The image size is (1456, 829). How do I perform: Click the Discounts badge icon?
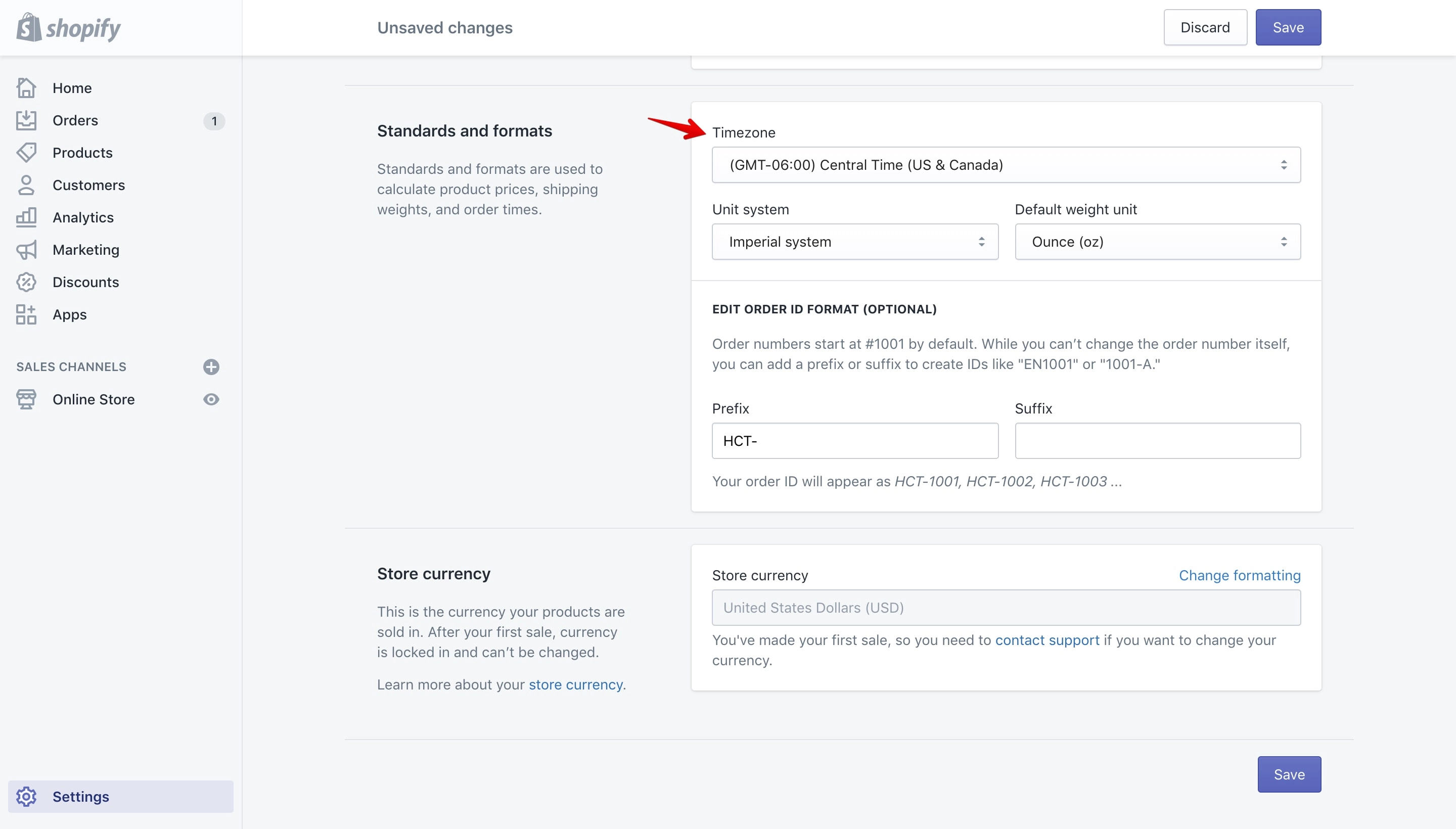(x=26, y=283)
